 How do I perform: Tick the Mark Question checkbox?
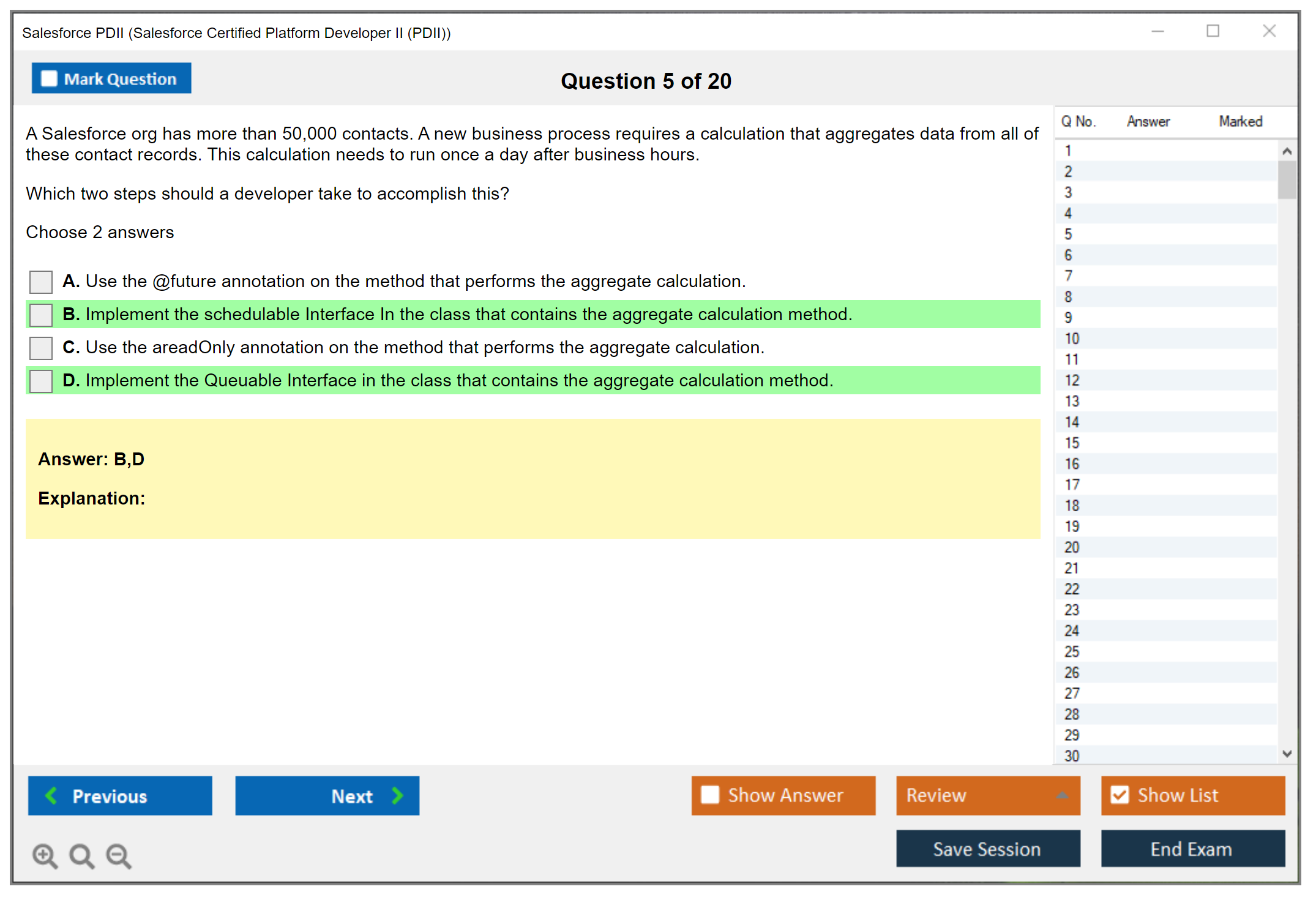[x=49, y=79]
